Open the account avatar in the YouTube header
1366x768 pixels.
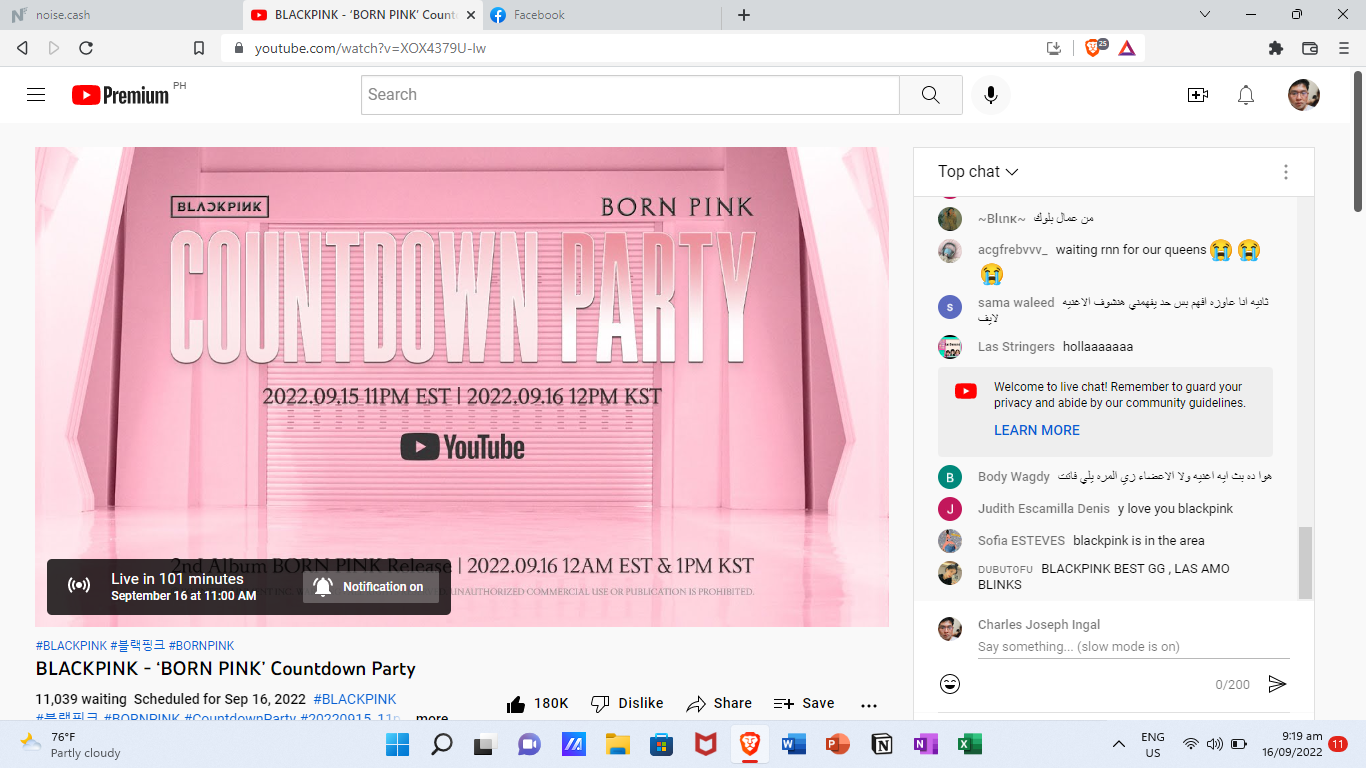[1304, 95]
